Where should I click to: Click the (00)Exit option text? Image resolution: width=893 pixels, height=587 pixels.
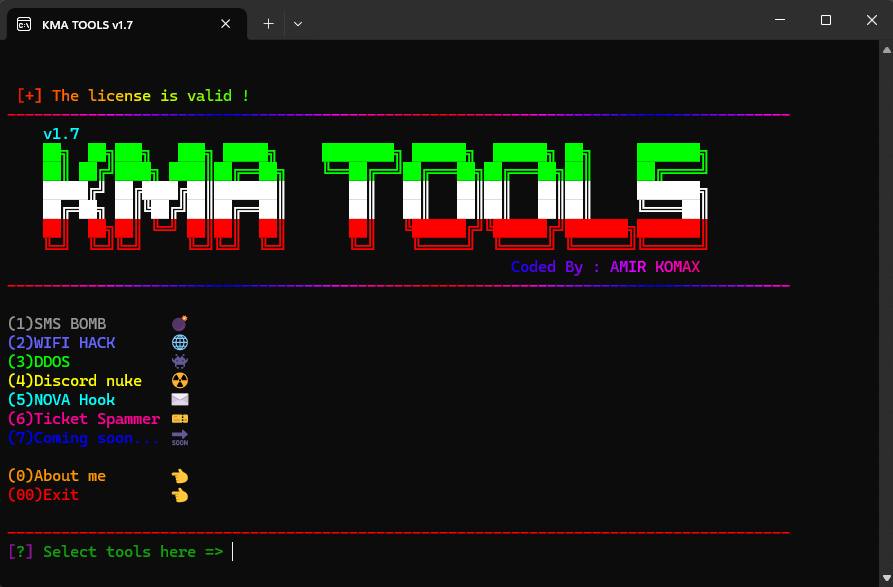point(43,495)
